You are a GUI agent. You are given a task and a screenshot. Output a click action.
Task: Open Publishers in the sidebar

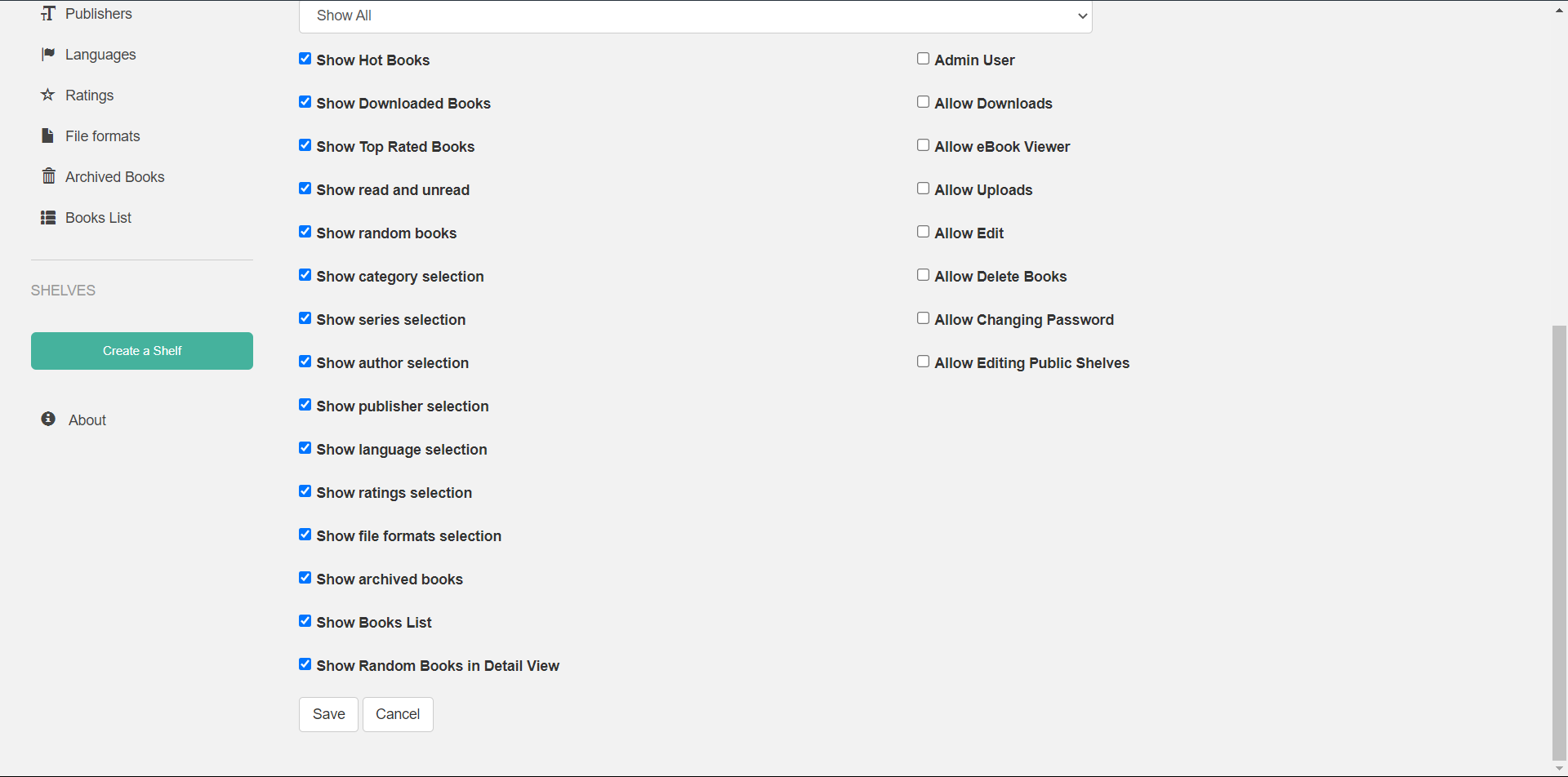pyautogui.click(x=99, y=14)
